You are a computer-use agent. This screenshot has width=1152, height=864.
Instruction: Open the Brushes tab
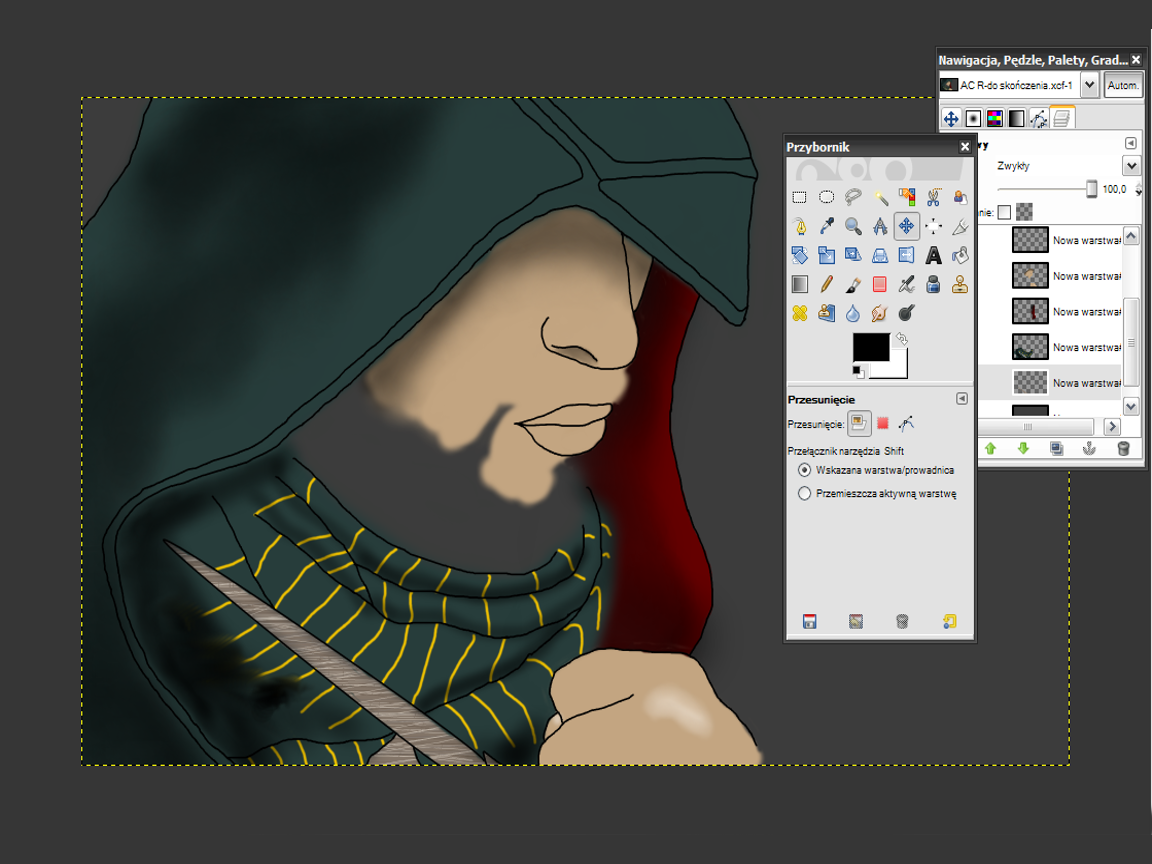pyautogui.click(x=975, y=117)
